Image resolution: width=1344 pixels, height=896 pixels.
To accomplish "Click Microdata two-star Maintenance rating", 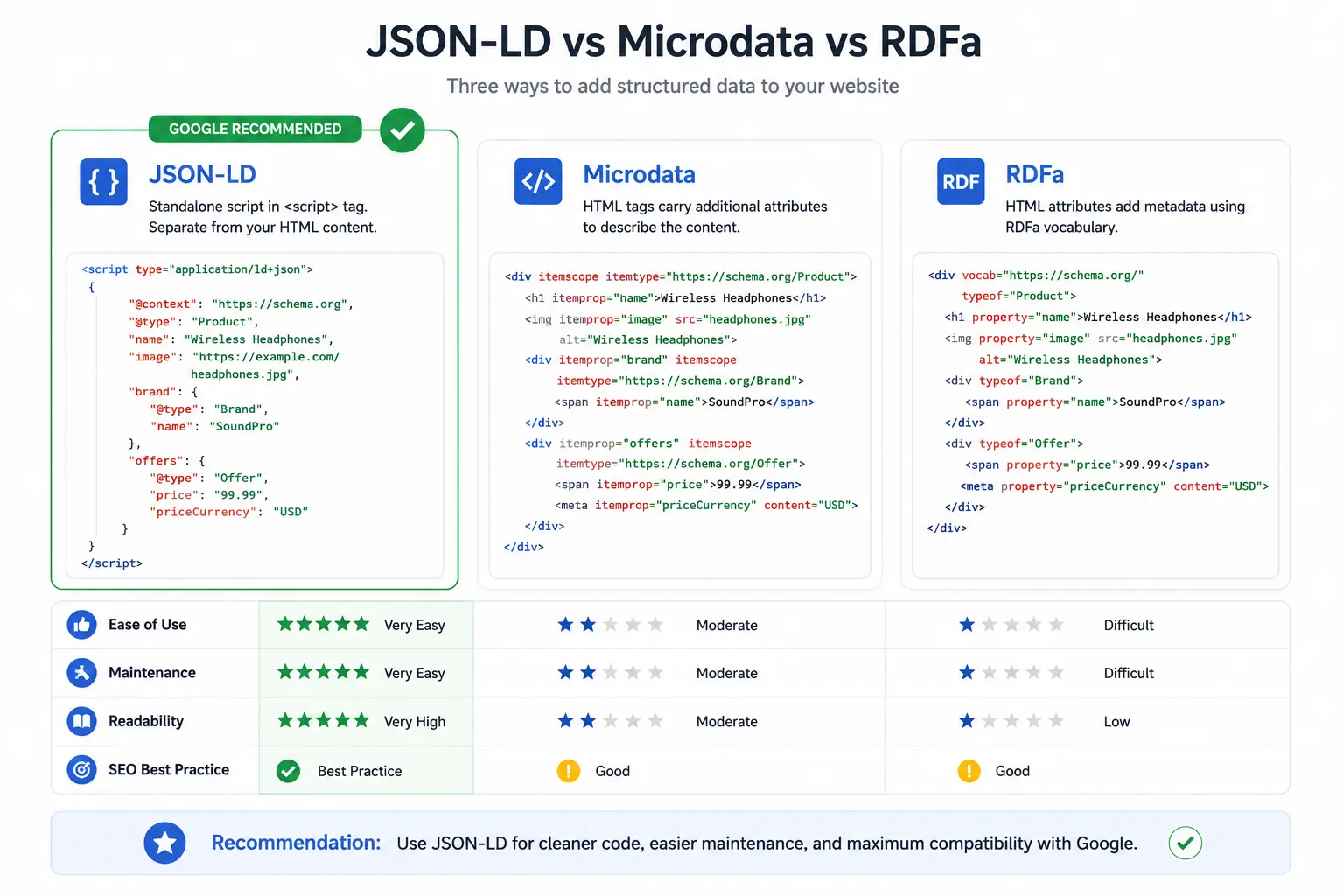I will [610, 673].
